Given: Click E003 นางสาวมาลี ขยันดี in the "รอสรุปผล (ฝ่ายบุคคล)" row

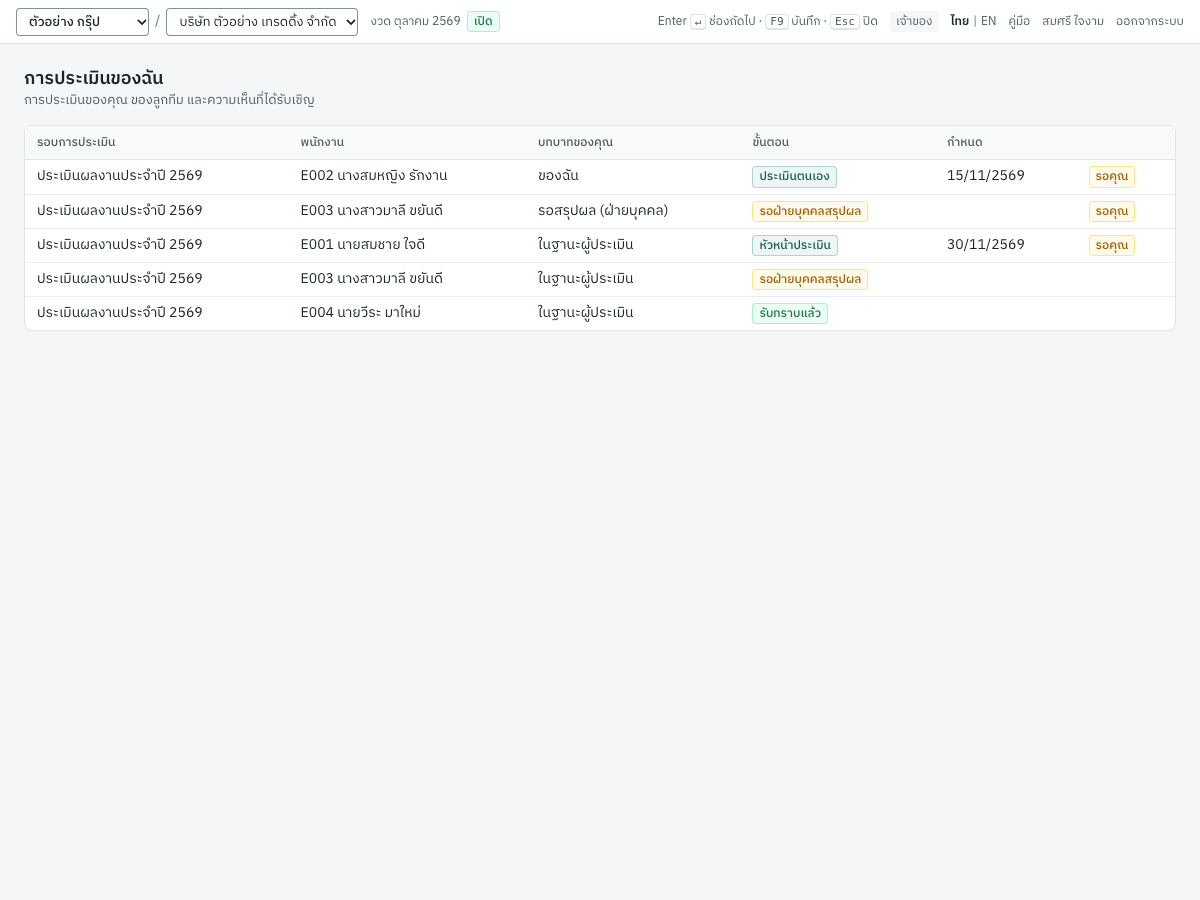Looking at the screenshot, I should point(371,210).
